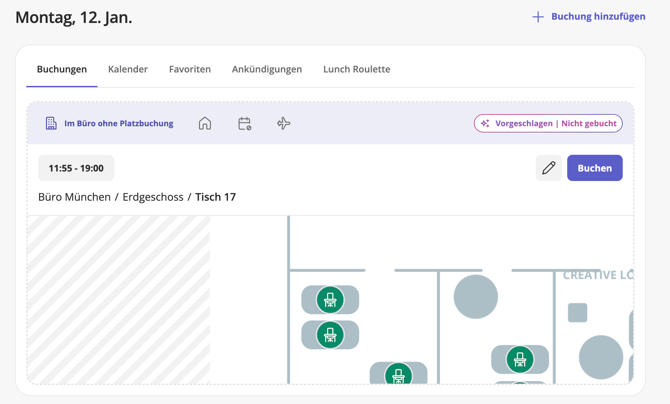Go to the Ankündigungen tab
Viewport: 670px width, 404px height.
click(267, 69)
